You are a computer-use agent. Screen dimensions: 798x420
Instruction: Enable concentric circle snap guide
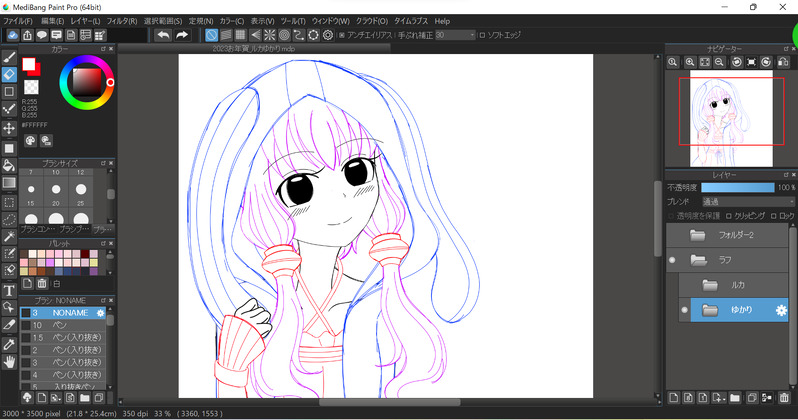tap(284, 35)
